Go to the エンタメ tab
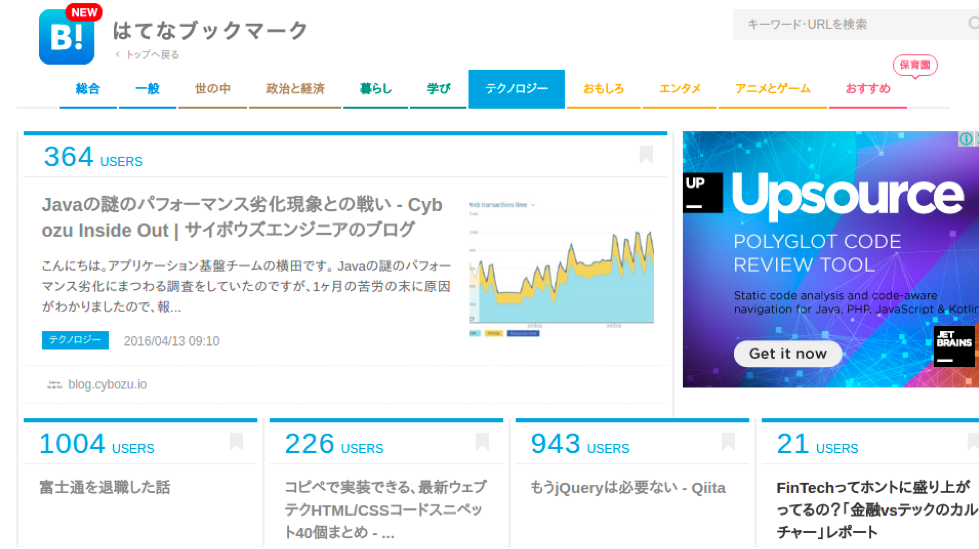 [680, 89]
